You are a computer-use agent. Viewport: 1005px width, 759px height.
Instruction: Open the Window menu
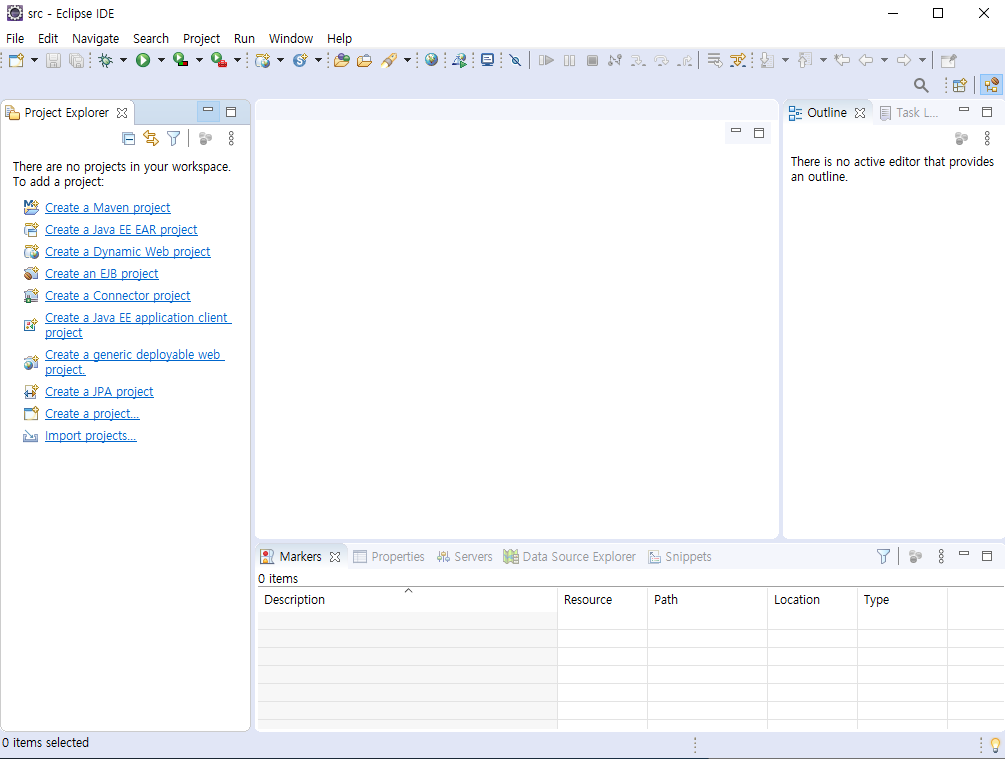[290, 38]
